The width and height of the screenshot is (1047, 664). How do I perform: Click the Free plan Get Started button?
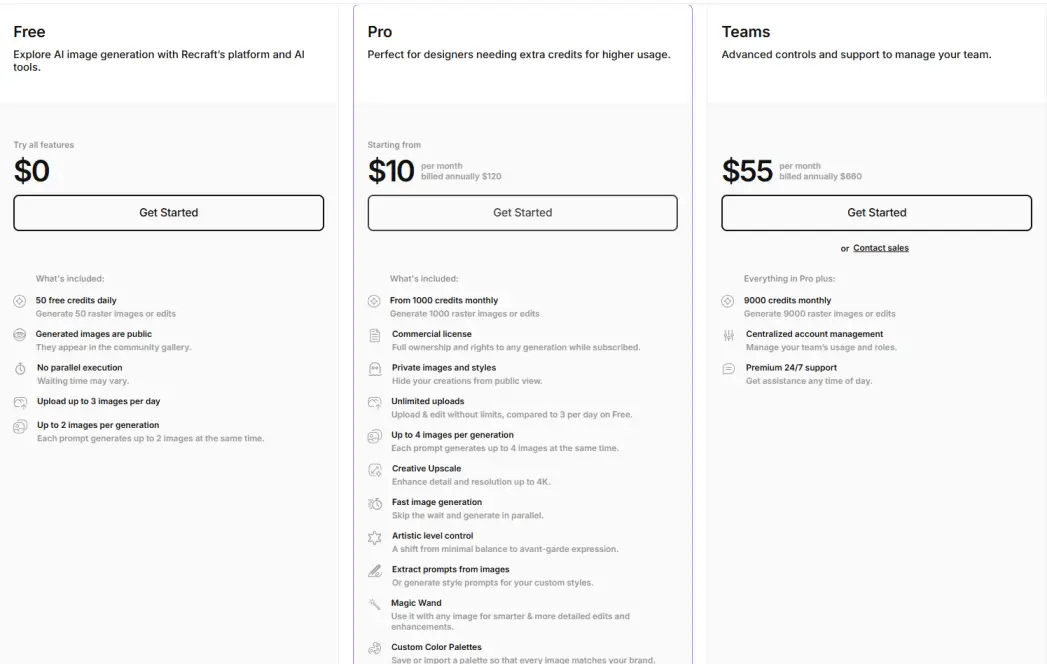tap(168, 212)
